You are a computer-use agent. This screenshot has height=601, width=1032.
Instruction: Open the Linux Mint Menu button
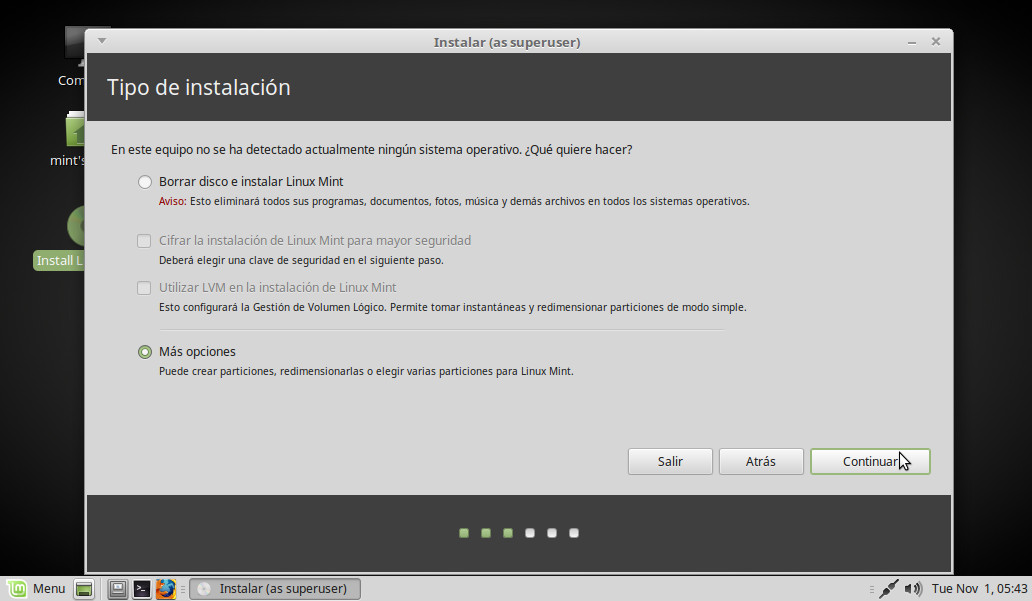point(36,588)
